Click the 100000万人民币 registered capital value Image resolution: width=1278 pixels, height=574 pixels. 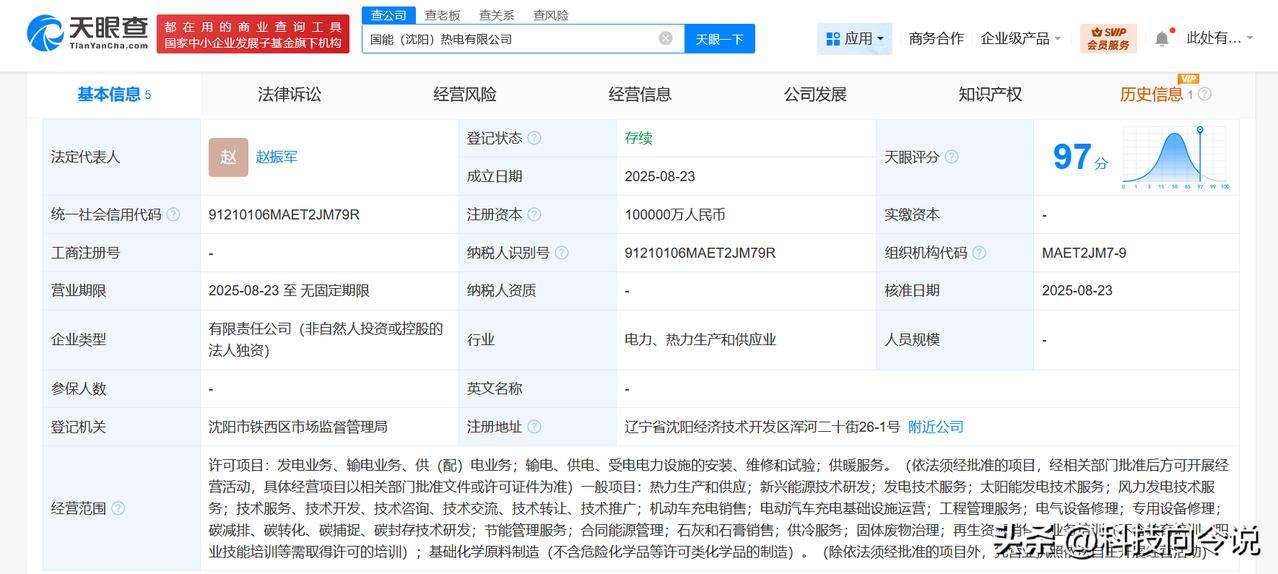point(675,214)
